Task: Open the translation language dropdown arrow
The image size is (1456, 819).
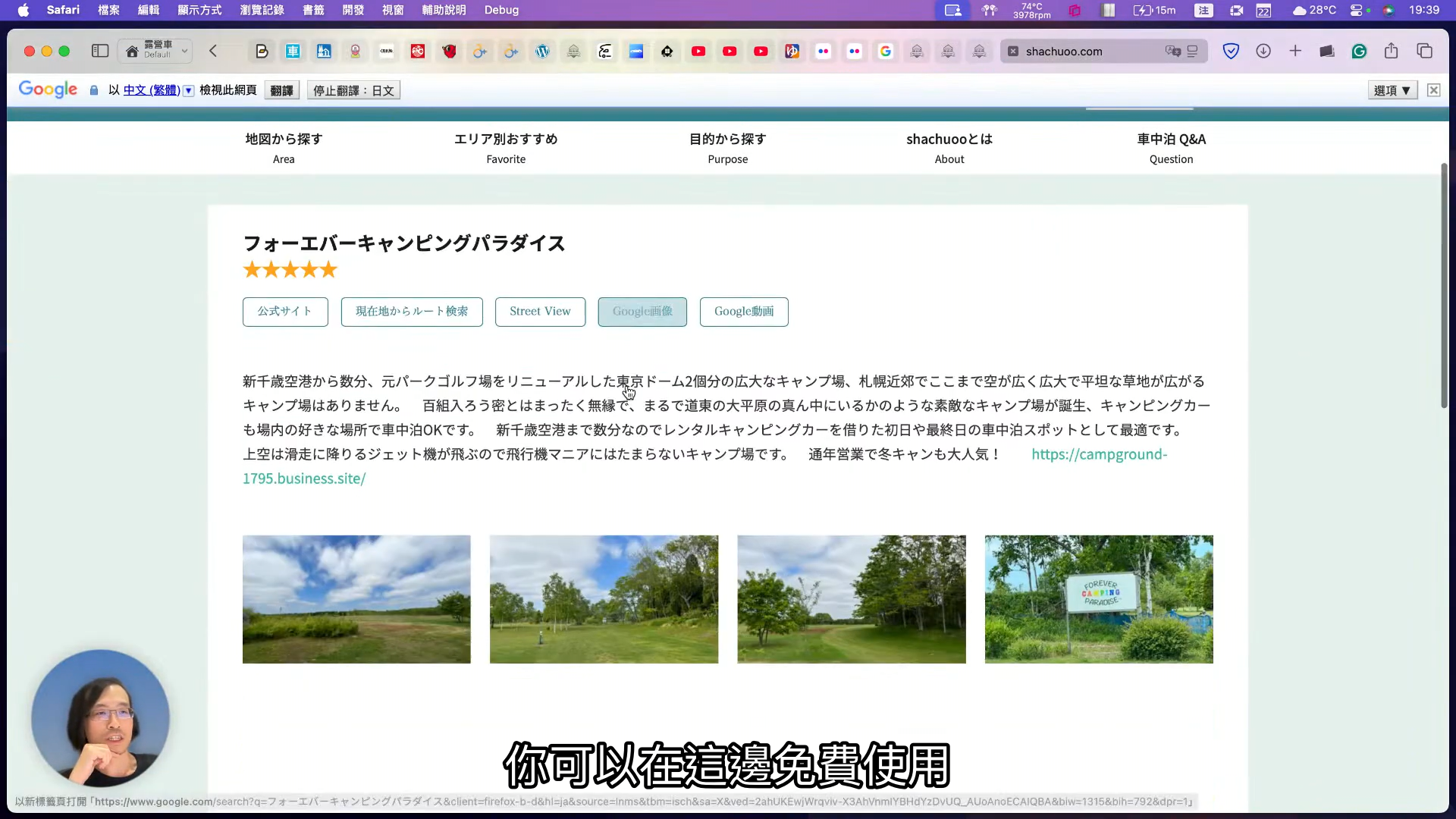Action: coord(189,90)
